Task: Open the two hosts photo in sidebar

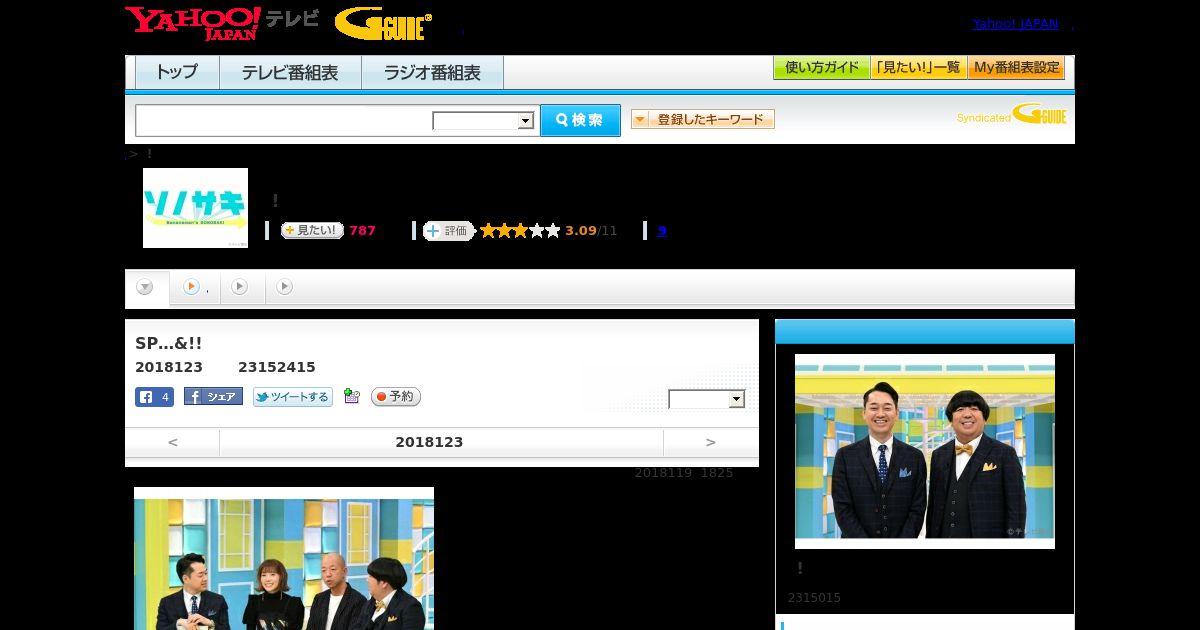Action: pos(925,451)
